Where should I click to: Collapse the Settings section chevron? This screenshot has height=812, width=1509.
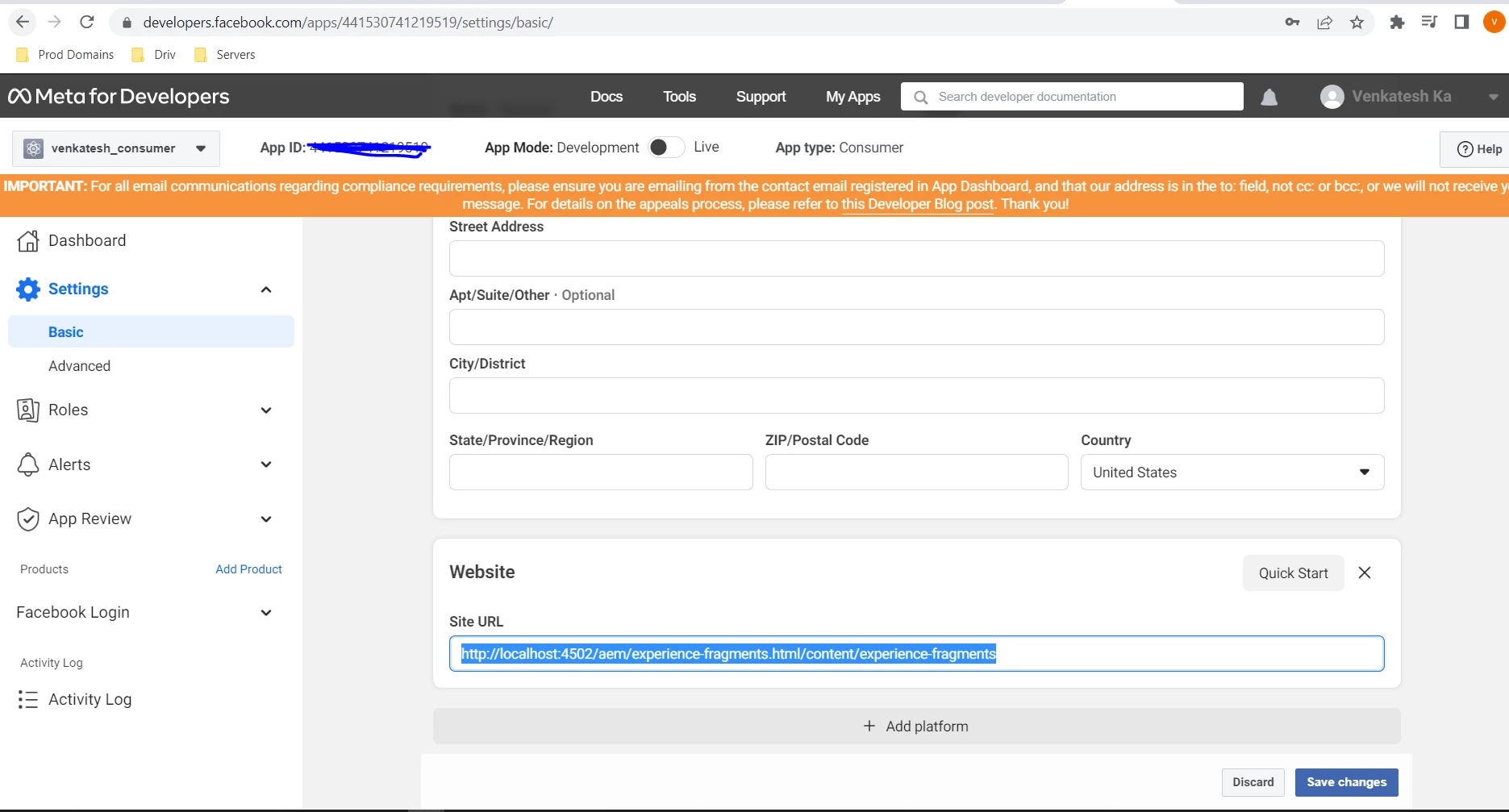click(x=266, y=289)
